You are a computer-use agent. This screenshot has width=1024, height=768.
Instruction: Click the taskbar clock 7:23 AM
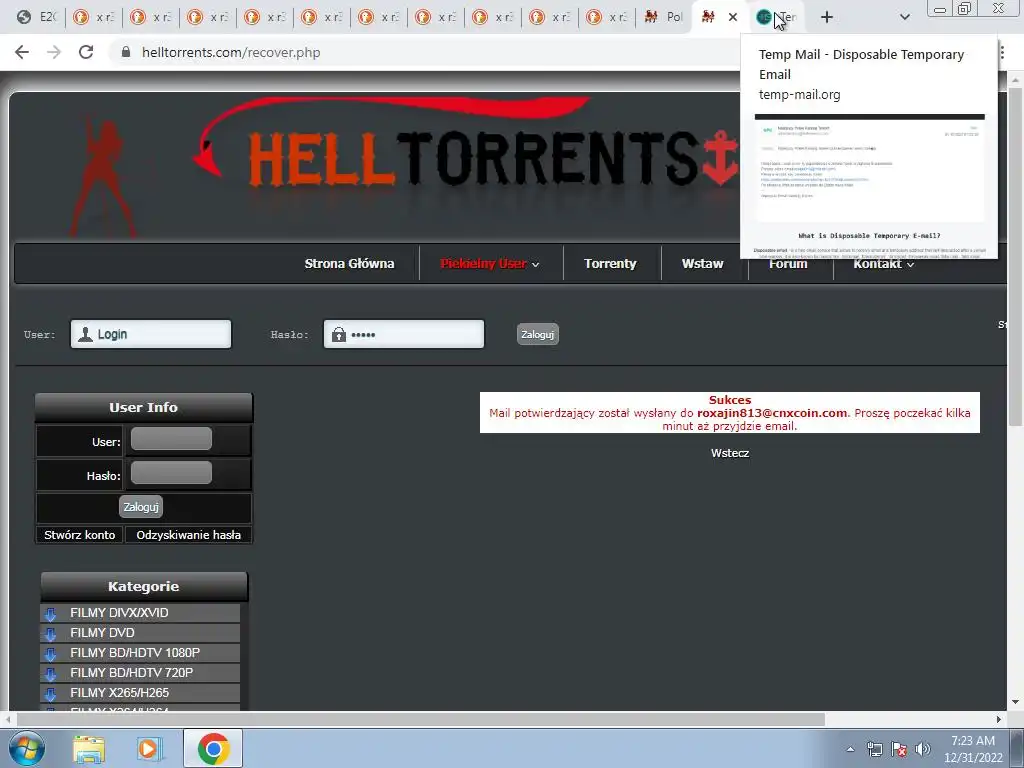coord(973,741)
